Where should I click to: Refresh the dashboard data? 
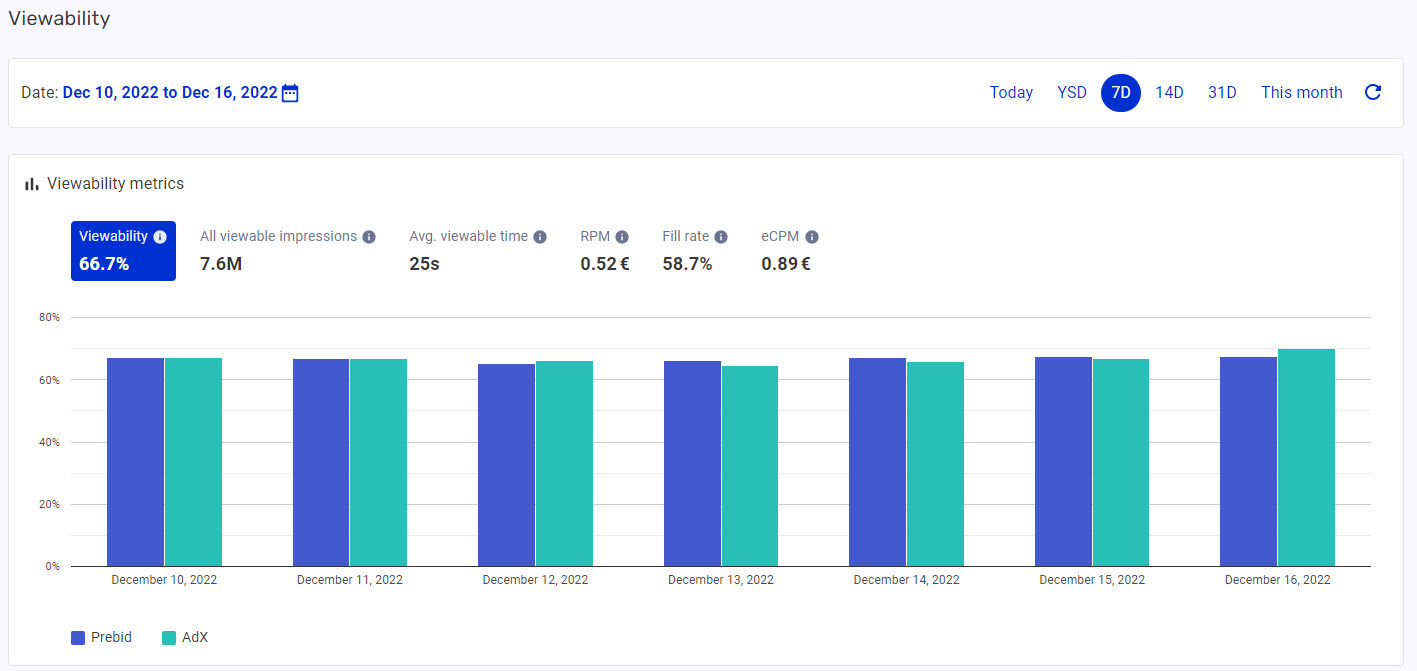point(1373,91)
